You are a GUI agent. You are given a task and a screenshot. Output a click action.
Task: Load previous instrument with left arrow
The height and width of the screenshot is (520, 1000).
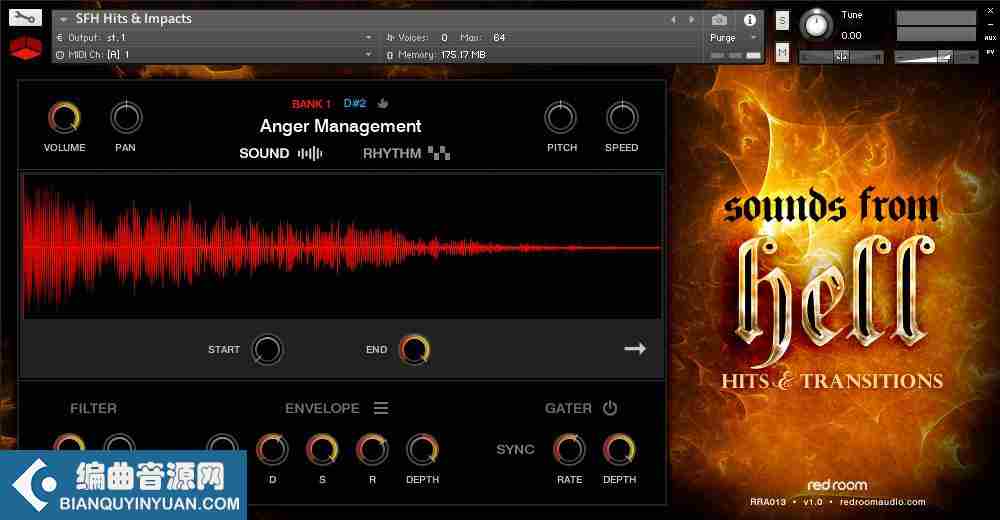pos(673,20)
